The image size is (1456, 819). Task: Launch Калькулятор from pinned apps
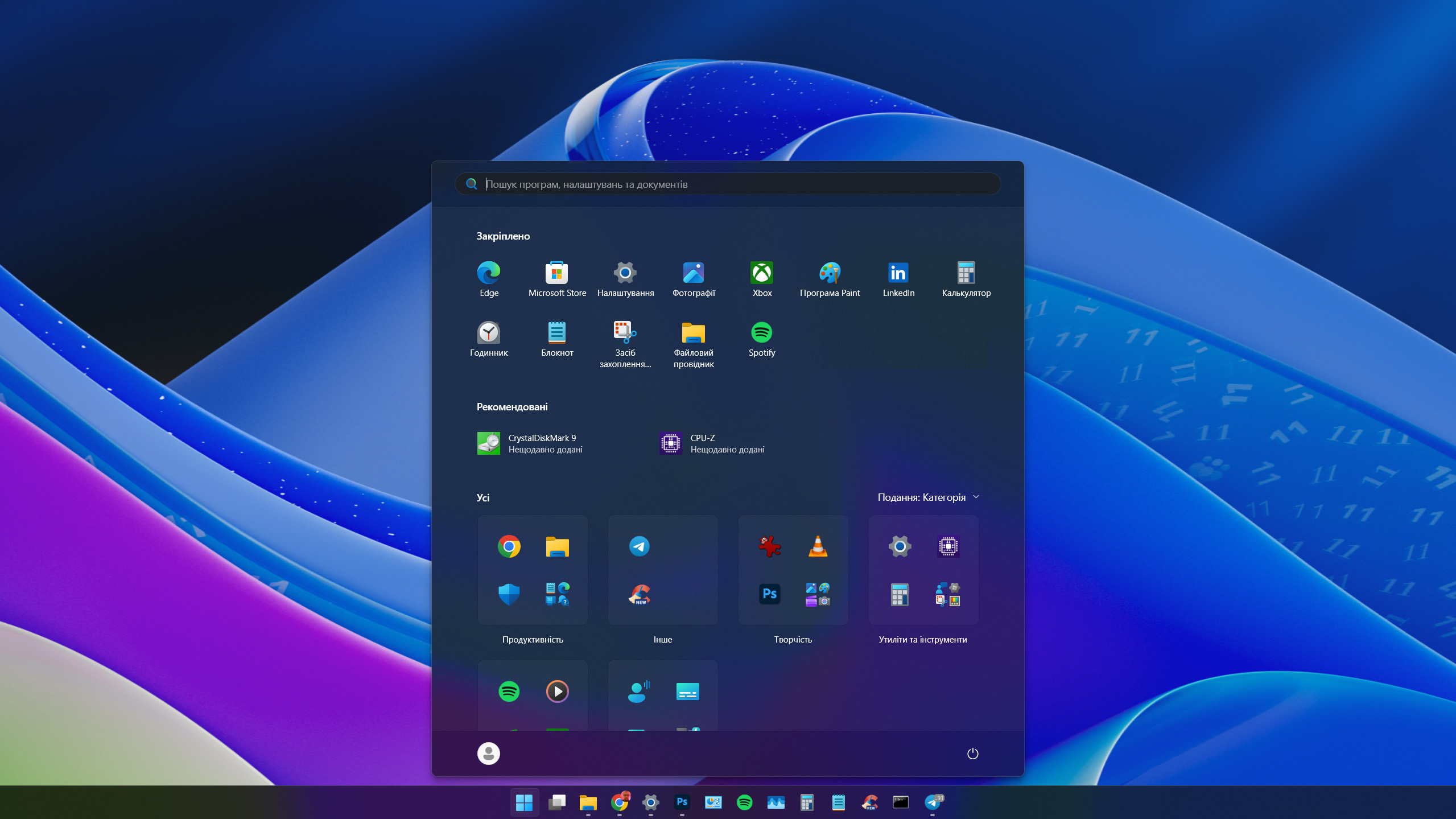click(x=966, y=278)
